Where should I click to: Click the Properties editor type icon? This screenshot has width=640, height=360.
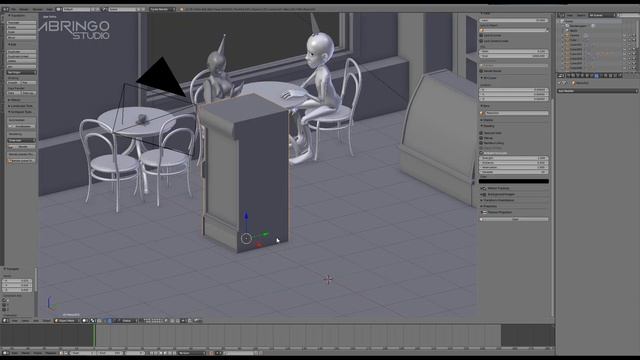(x=561, y=76)
